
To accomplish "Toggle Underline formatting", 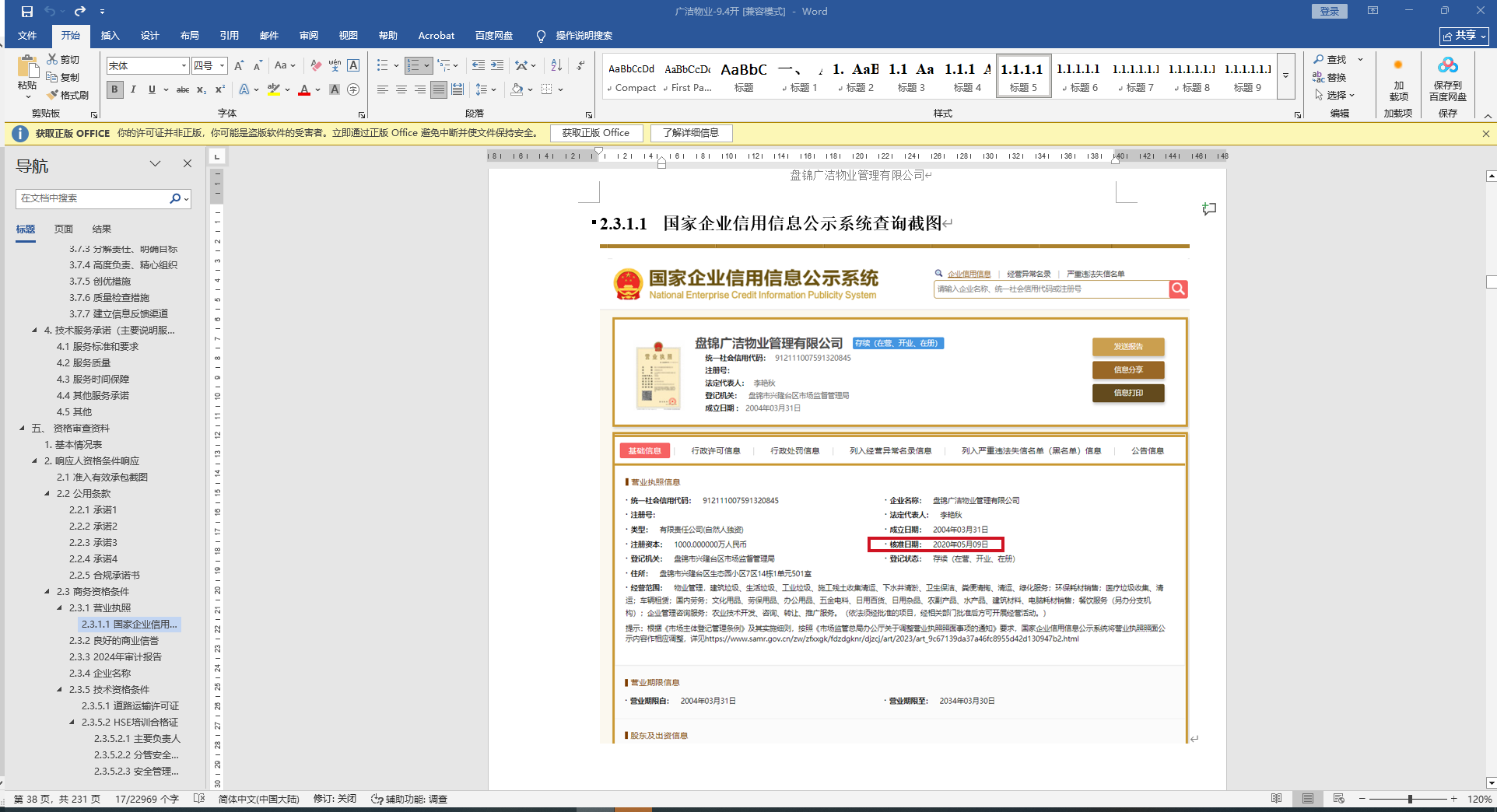I will (152, 89).
